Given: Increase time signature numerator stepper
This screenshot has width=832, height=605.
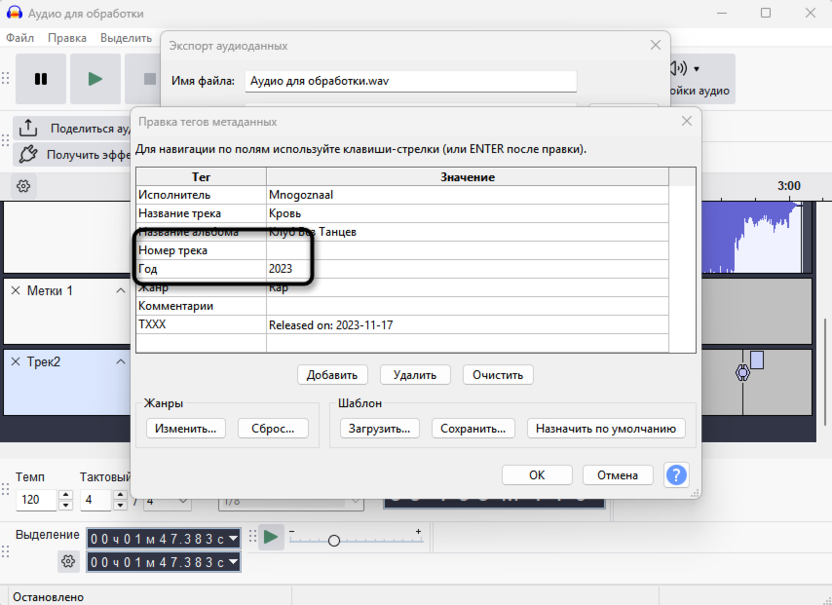Looking at the screenshot, I should click(120, 495).
